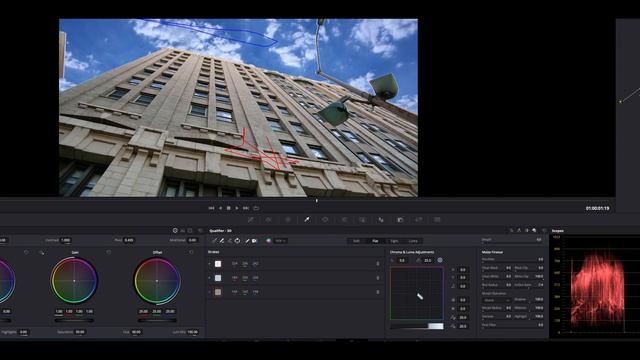Click the Contrast value field
Screen dimensions: 640x360
click(x=66, y=240)
